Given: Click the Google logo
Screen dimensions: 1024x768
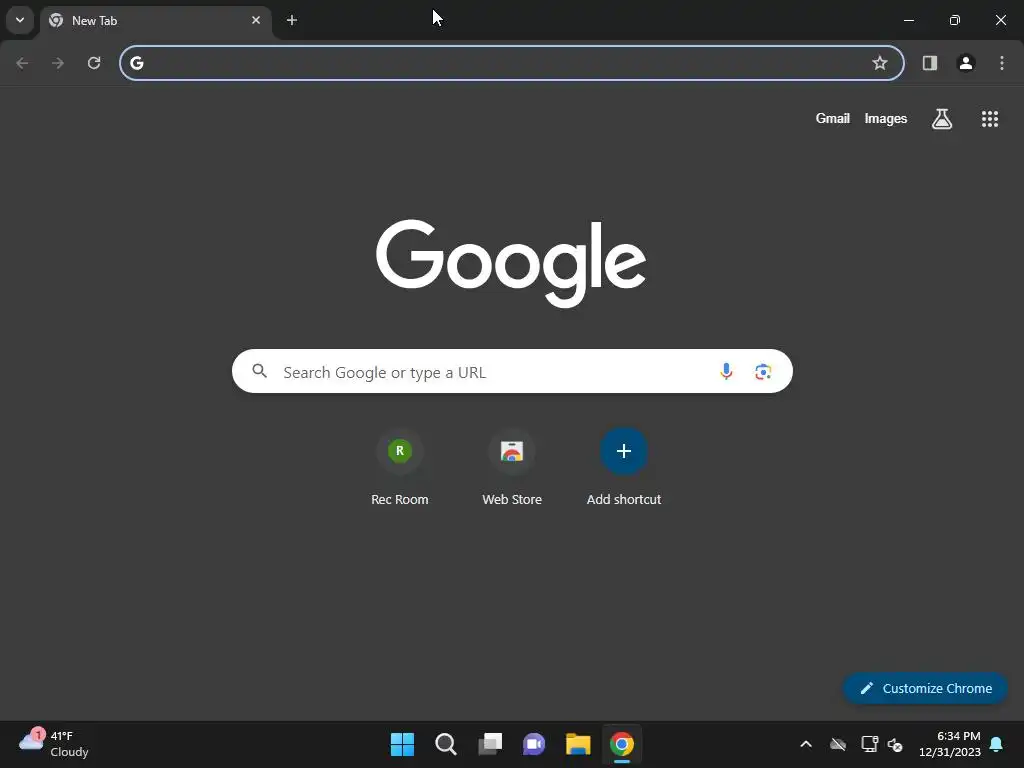Looking at the screenshot, I should coord(511,263).
